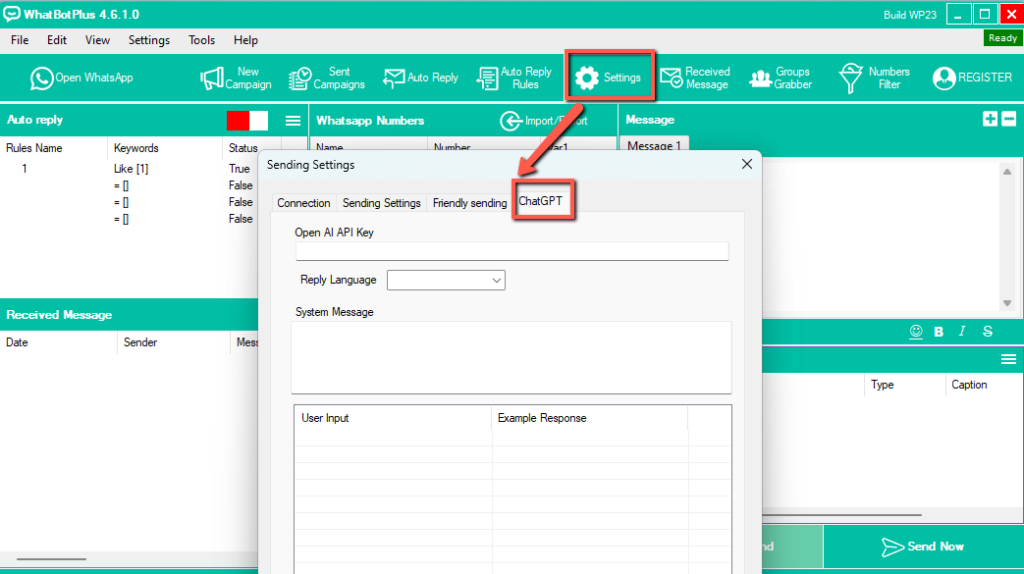
Task: Switch to the Friendly sending tab
Action: pos(469,203)
